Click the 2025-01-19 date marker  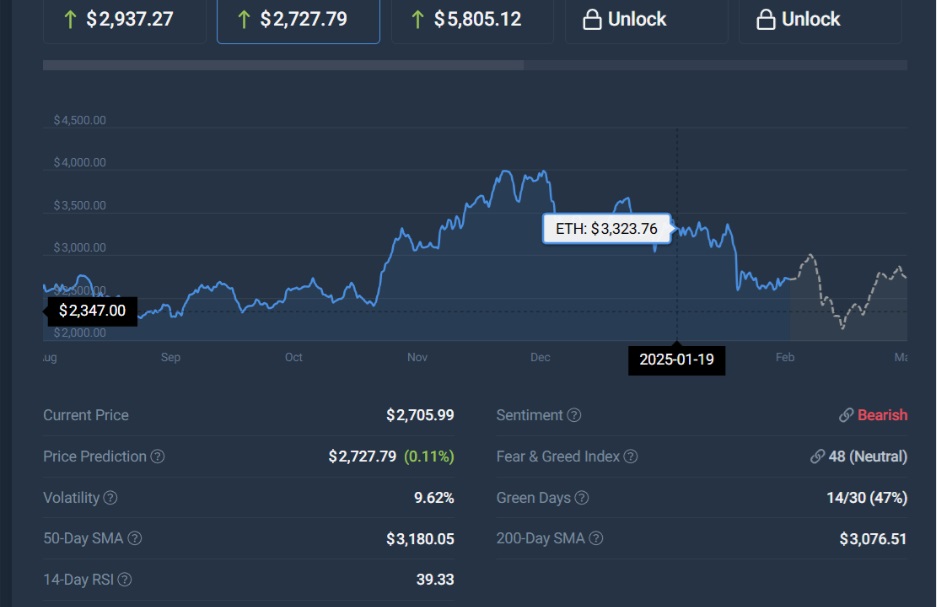pyautogui.click(x=677, y=359)
